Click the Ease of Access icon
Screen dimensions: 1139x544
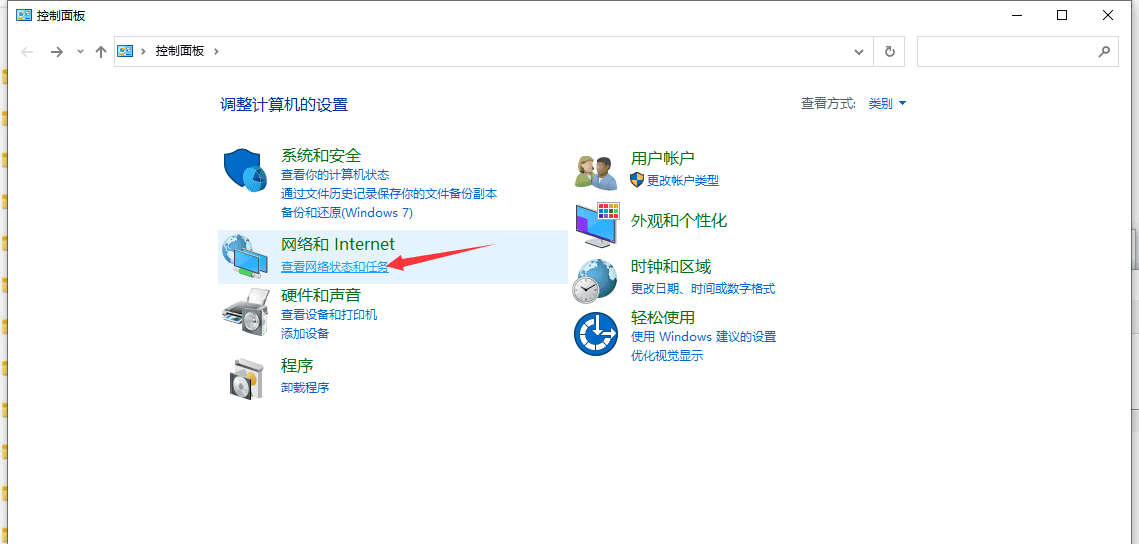pyautogui.click(x=597, y=333)
